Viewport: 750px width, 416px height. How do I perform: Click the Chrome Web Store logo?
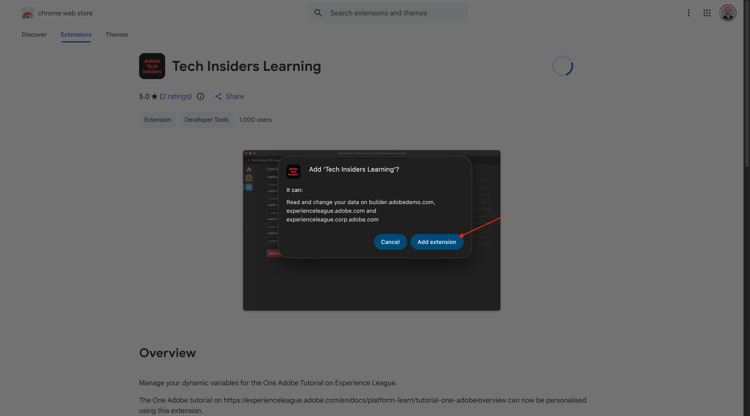(28, 13)
